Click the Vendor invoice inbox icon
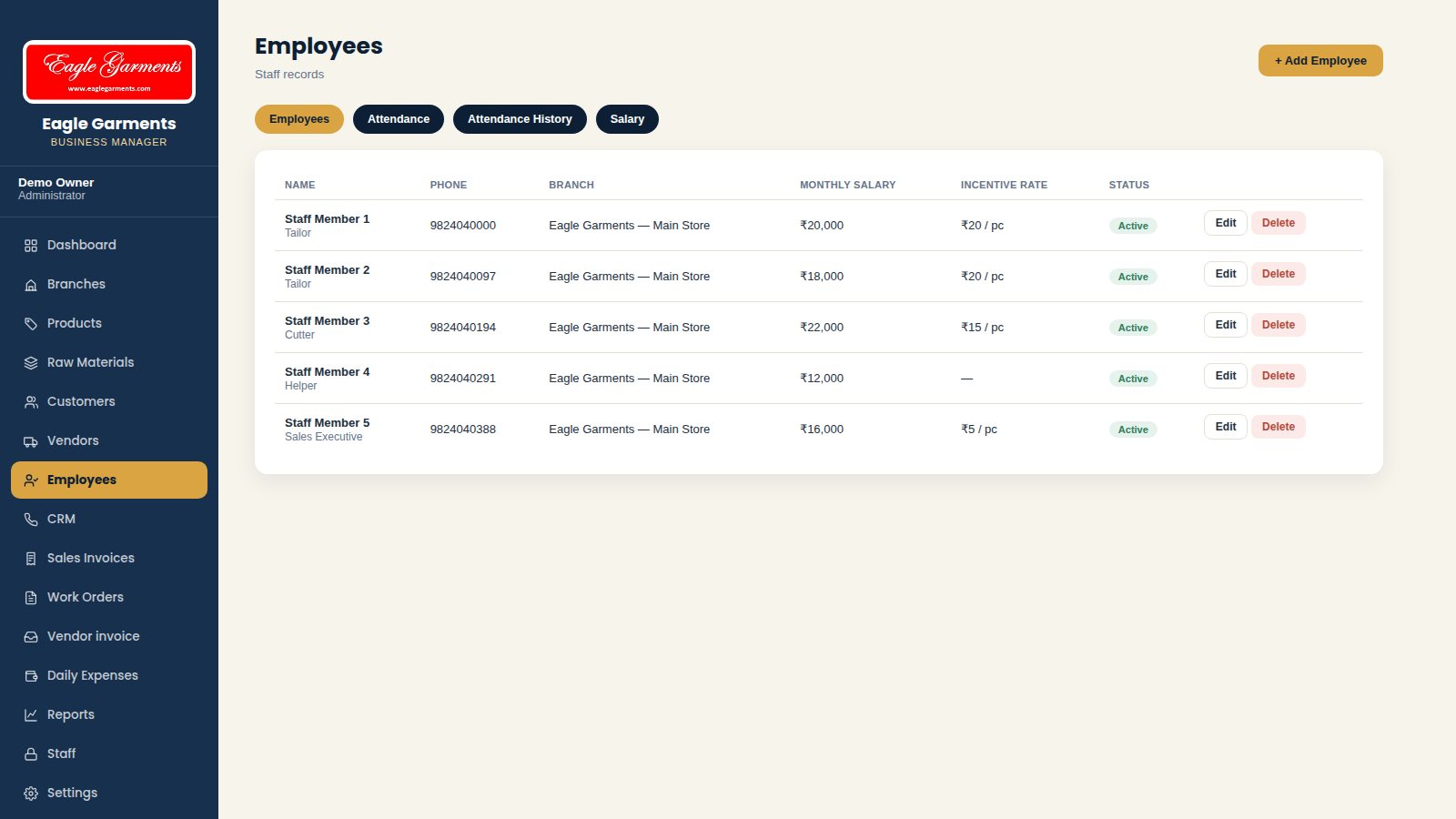1456x819 pixels. (x=31, y=637)
